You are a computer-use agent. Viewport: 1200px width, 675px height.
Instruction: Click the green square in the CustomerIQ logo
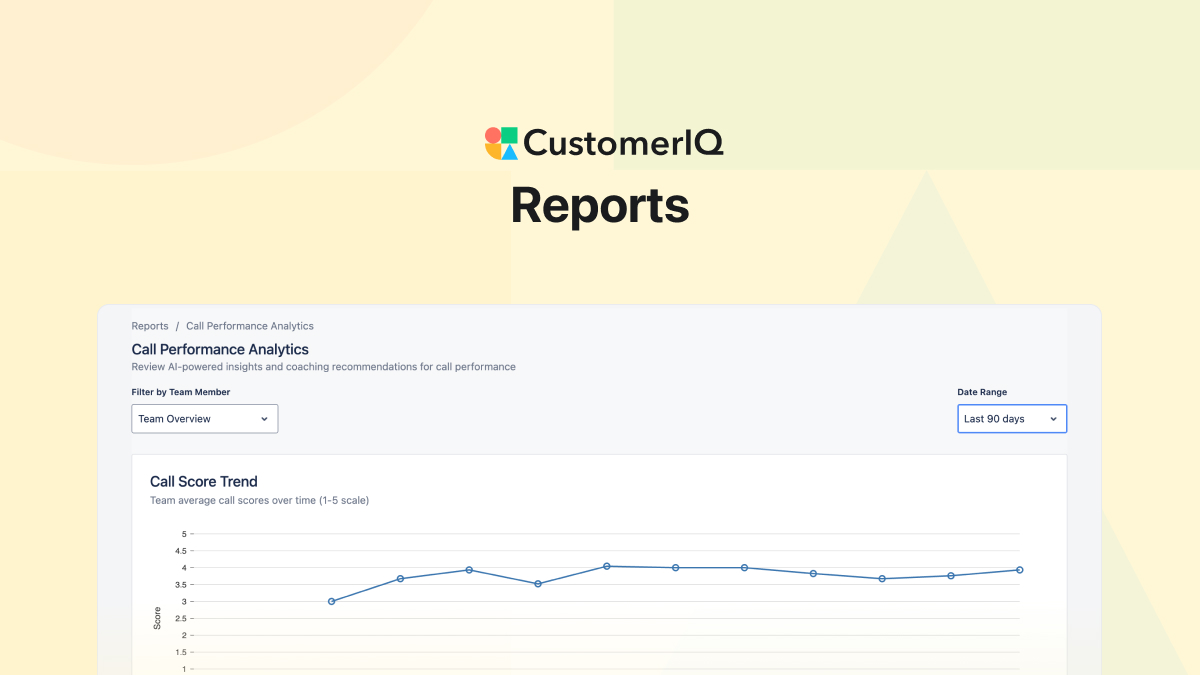pos(510,135)
